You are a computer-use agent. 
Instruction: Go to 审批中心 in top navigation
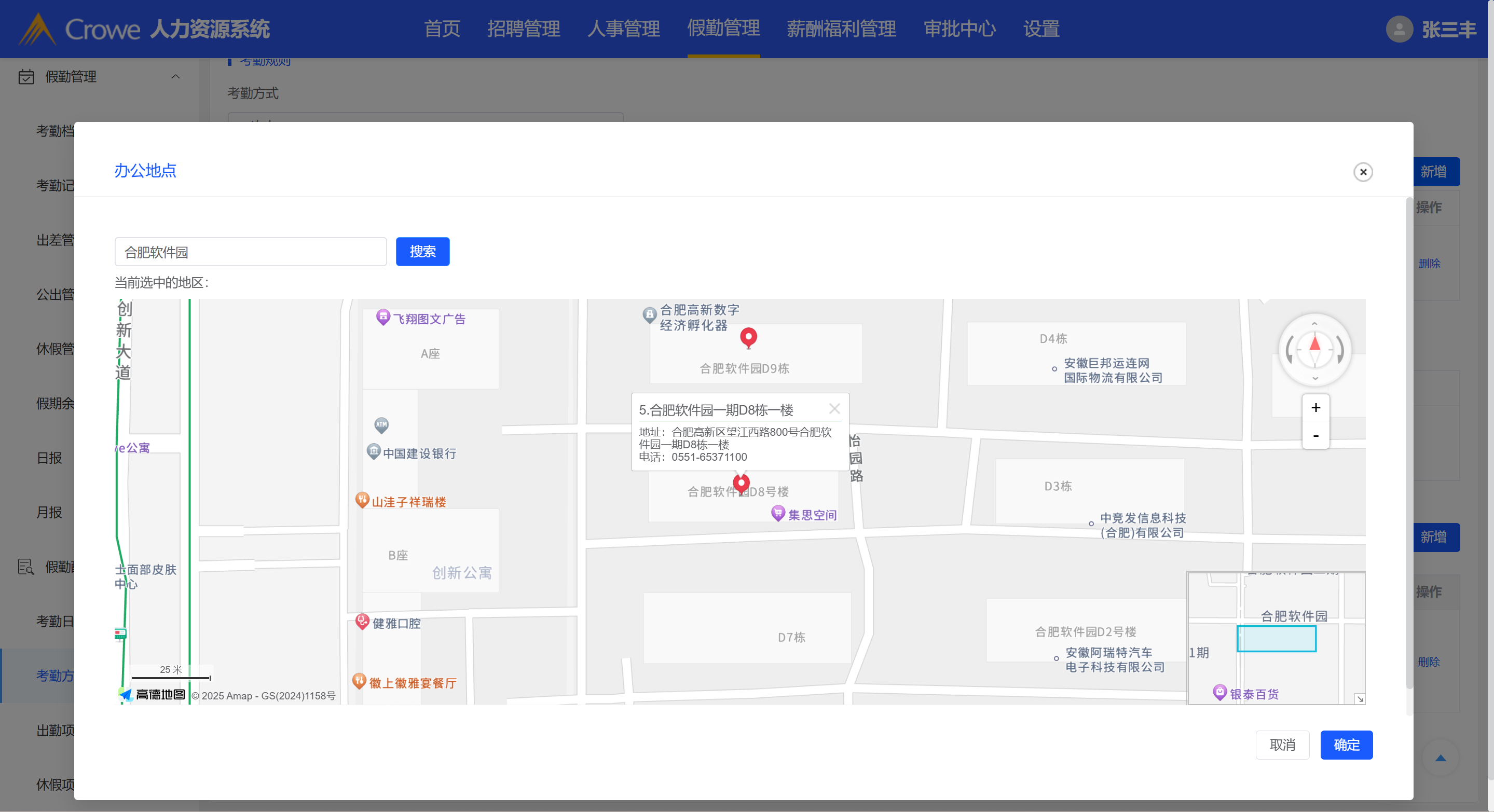pyautogui.click(x=960, y=29)
